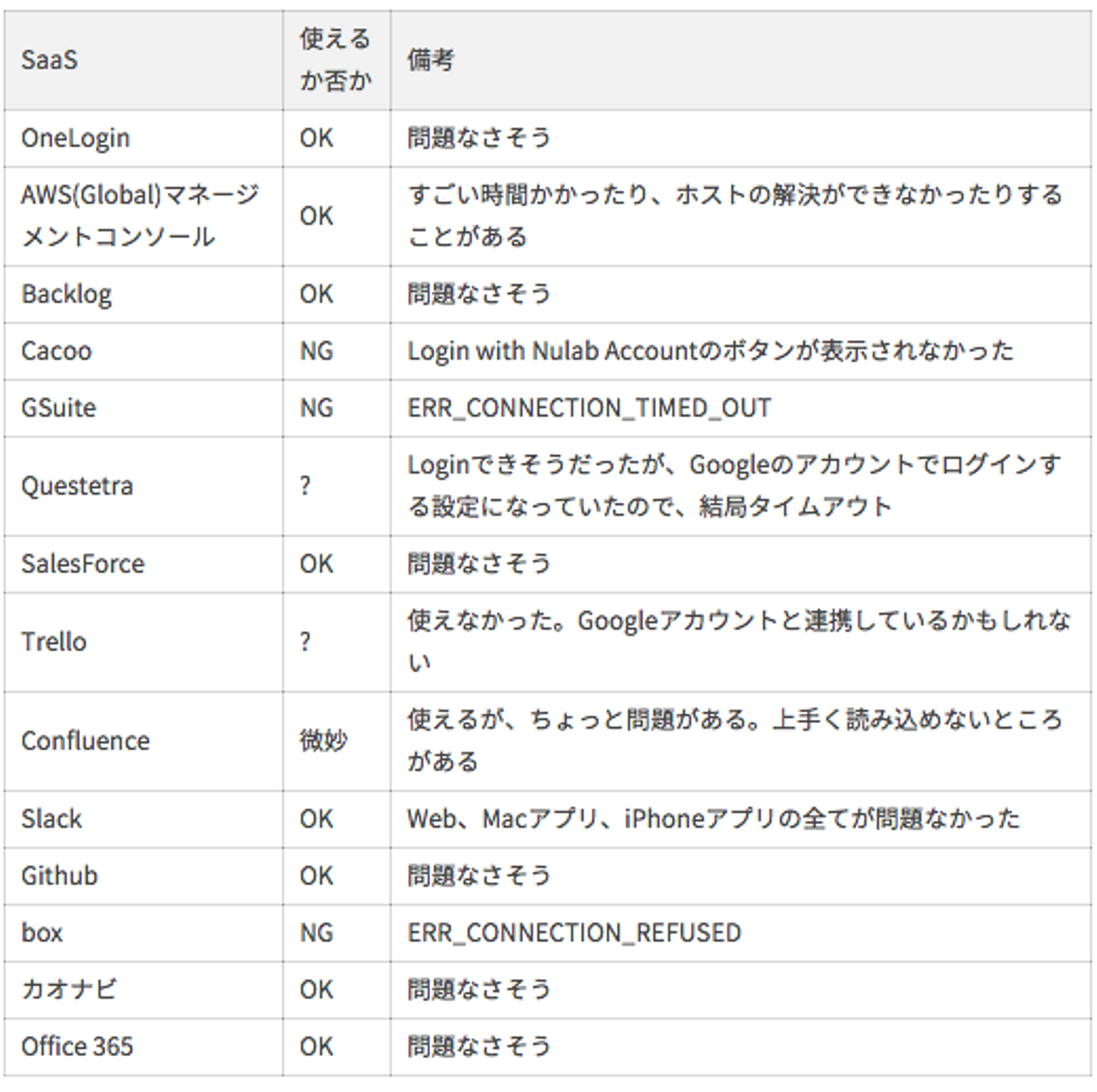Click the ERR_CONNECTION_REFUSED note
The height and width of the screenshot is (1092, 1097).
coord(574,933)
